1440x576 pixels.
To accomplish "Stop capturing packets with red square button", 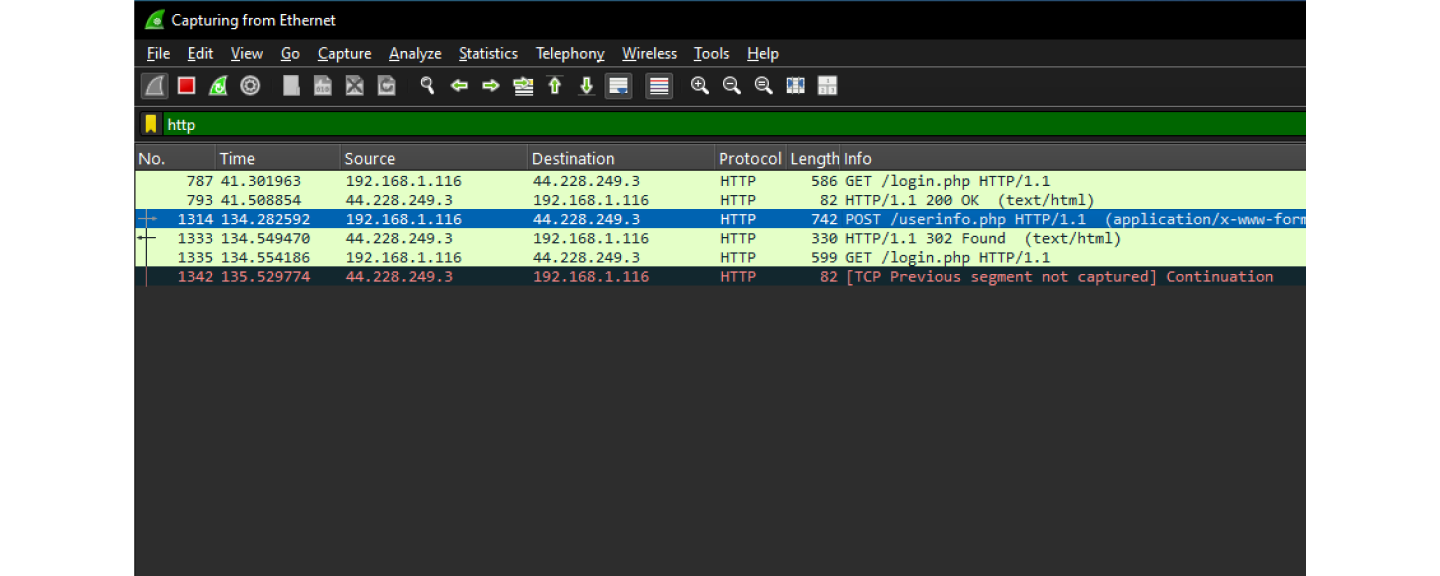I will coord(186,86).
